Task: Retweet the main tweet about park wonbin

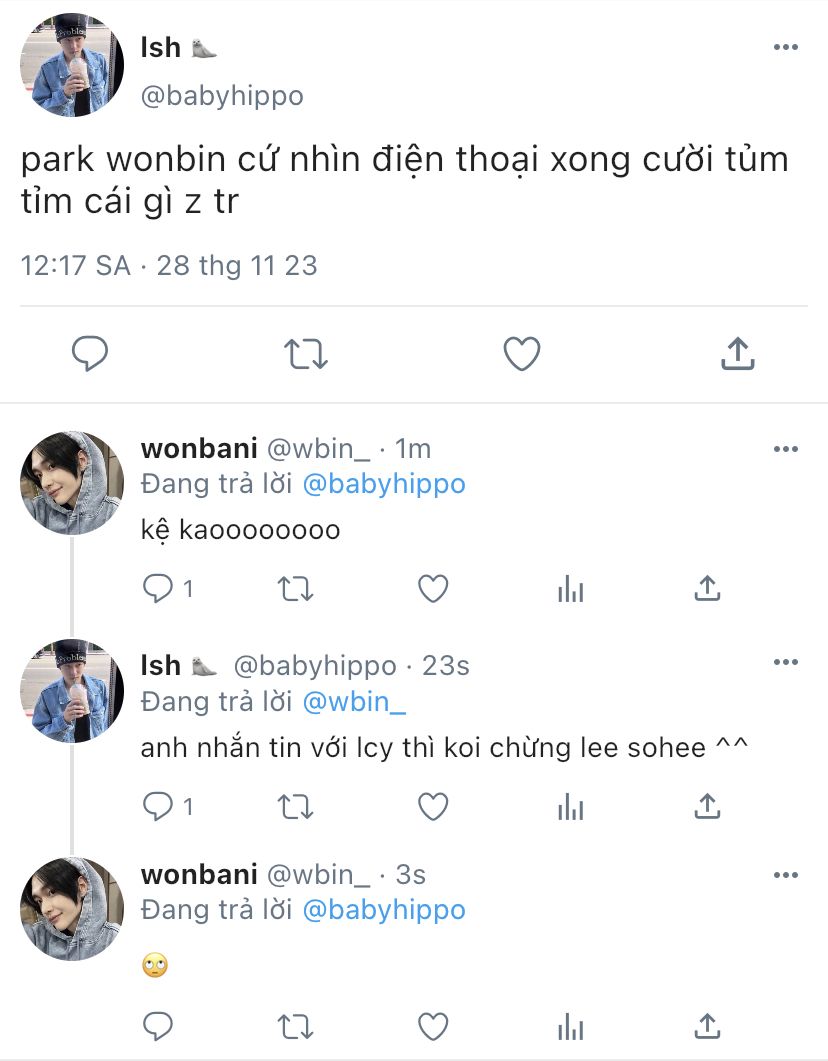Action: tap(306, 353)
